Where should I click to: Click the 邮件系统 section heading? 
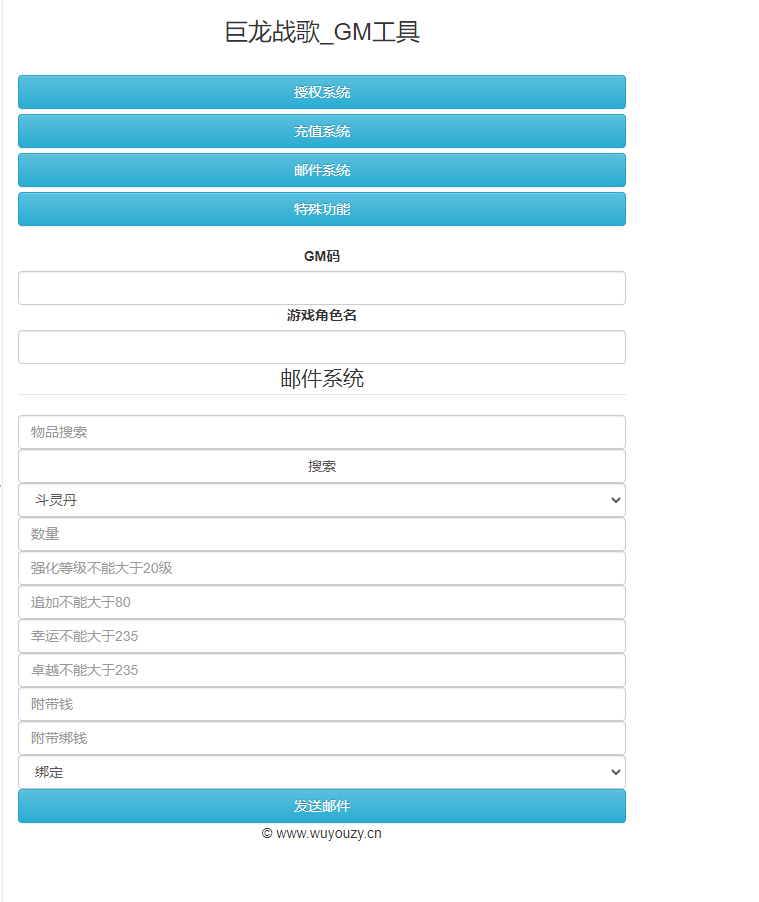(x=322, y=379)
